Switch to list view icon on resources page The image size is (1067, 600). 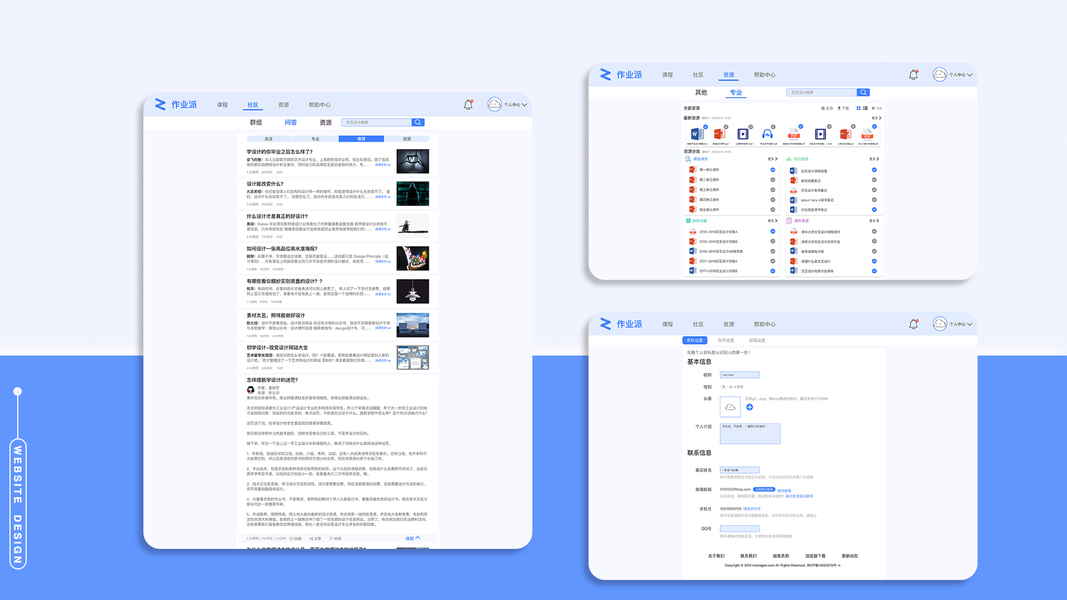(x=866, y=108)
